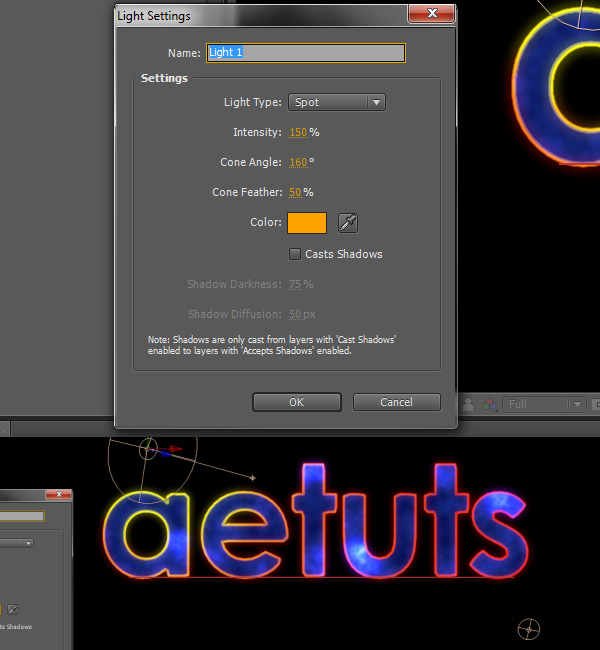600x650 pixels.
Task: Open the Light Type dropdown
Action: pos(337,102)
